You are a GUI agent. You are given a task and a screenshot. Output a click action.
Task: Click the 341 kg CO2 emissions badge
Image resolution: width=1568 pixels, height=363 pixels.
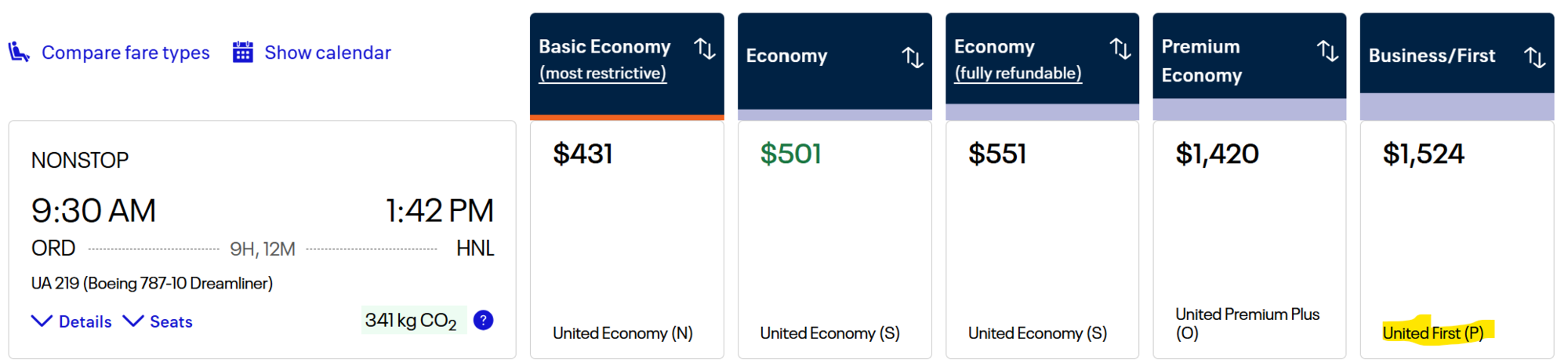(411, 320)
